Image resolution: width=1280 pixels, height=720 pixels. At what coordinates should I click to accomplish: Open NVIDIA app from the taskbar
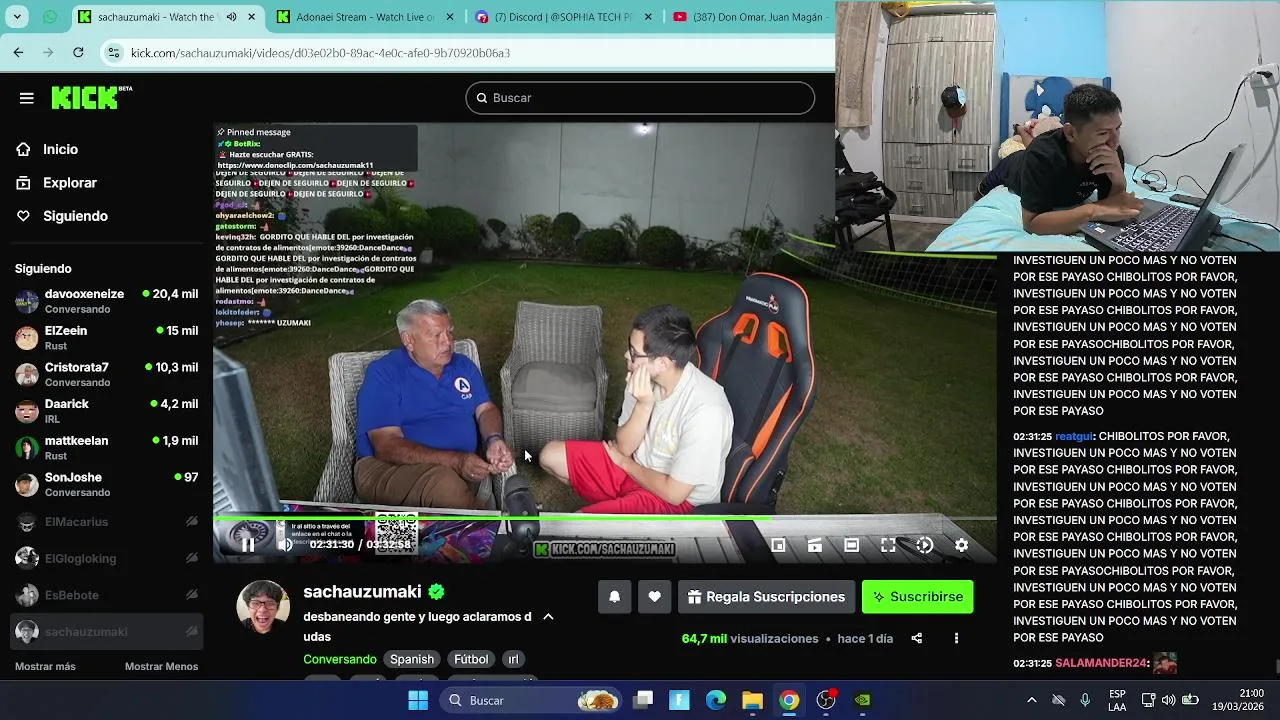pyautogui.click(x=863, y=700)
